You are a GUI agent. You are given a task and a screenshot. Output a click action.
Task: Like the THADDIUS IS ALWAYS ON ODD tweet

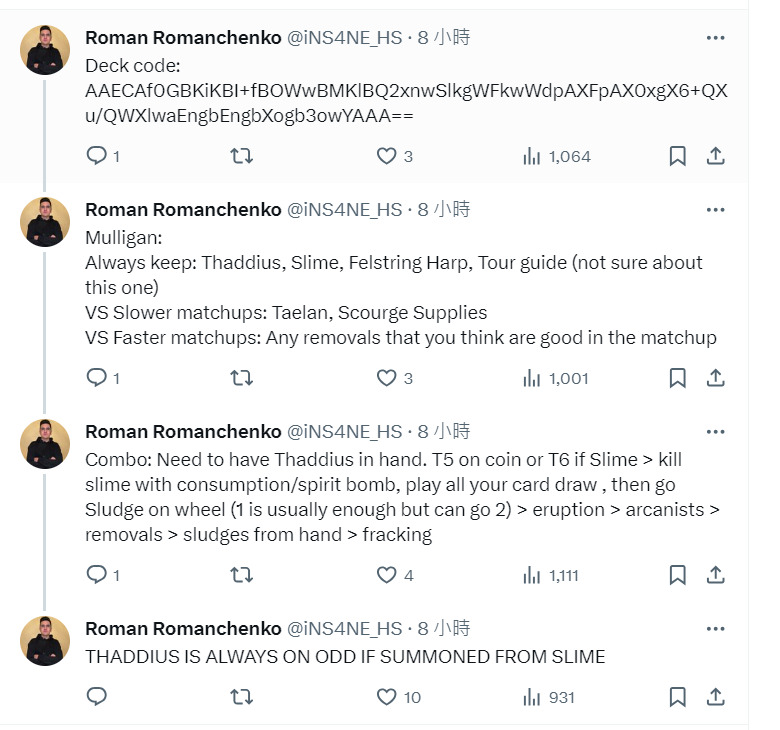click(x=386, y=696)
